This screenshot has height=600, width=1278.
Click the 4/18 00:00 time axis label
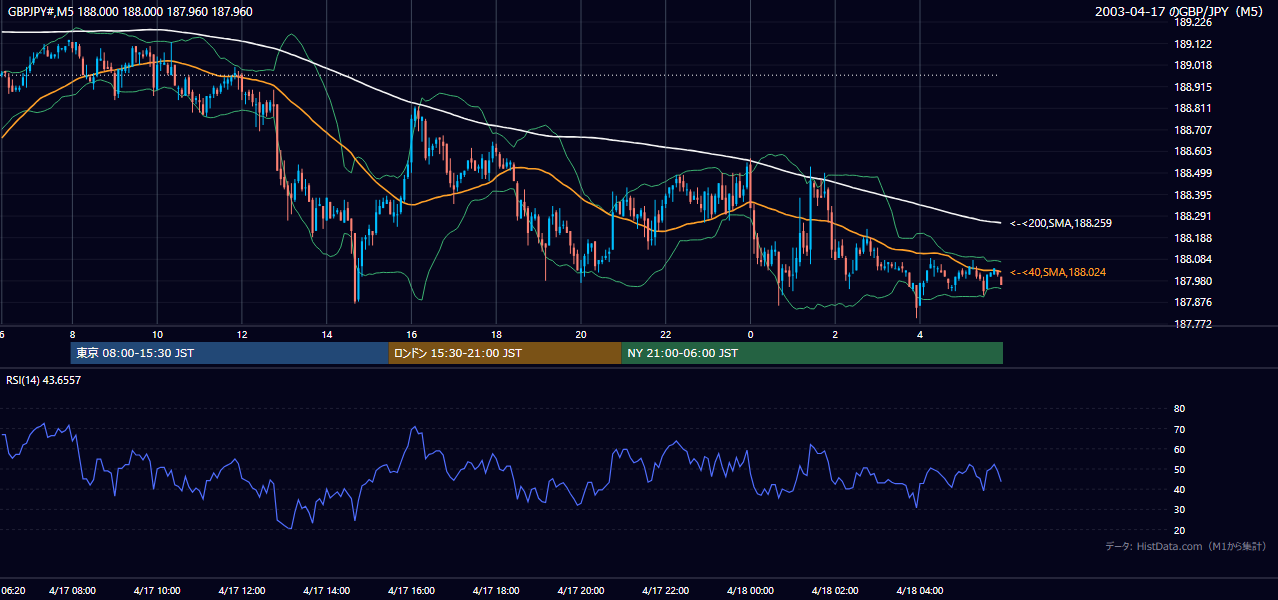tap(750, 591)
